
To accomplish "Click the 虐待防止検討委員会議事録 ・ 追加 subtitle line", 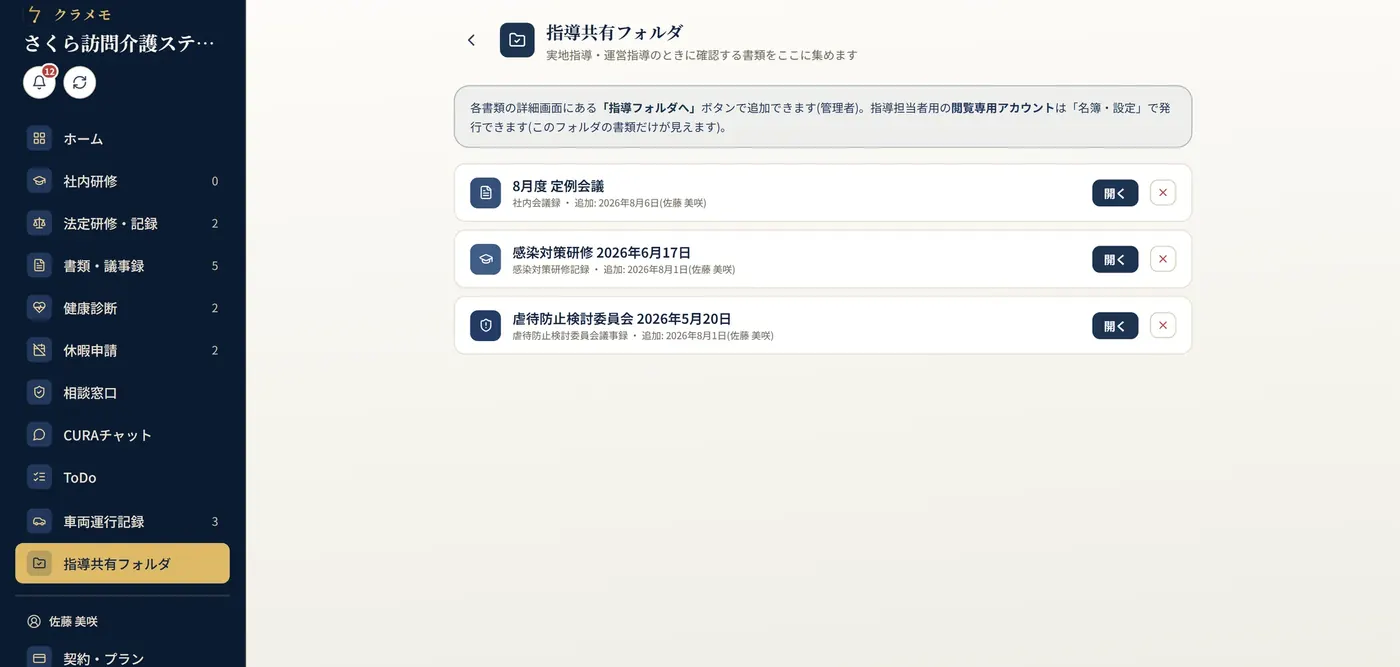I will (643, 336).
